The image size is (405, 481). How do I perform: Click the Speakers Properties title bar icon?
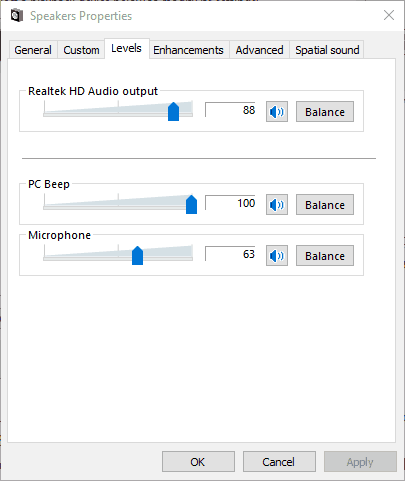(x=17, y=16)
